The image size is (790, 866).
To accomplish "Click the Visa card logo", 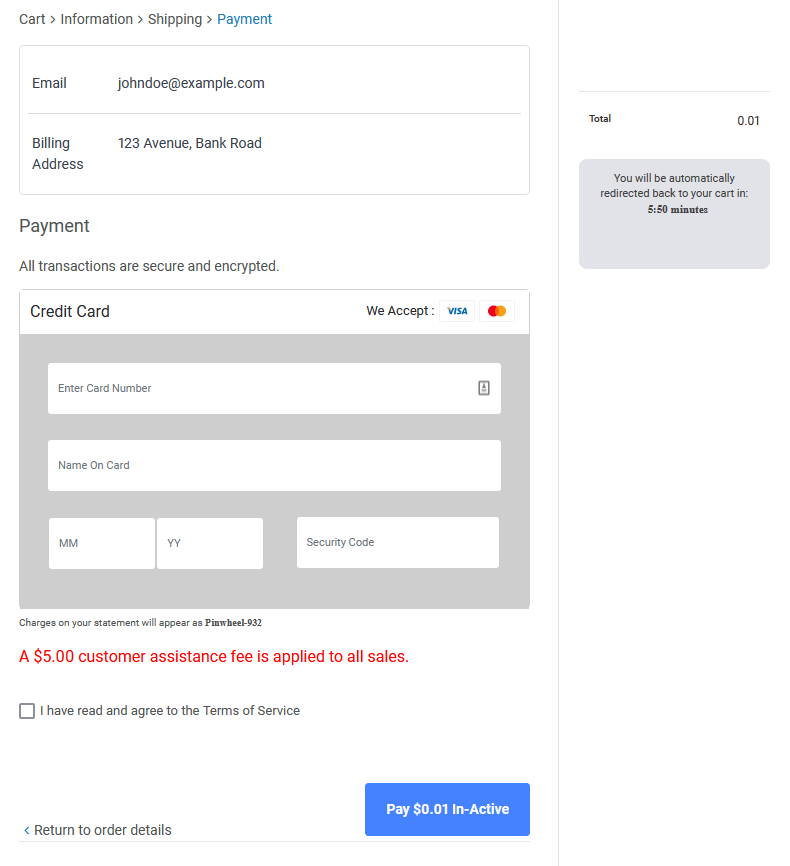I will coord(457,311).
